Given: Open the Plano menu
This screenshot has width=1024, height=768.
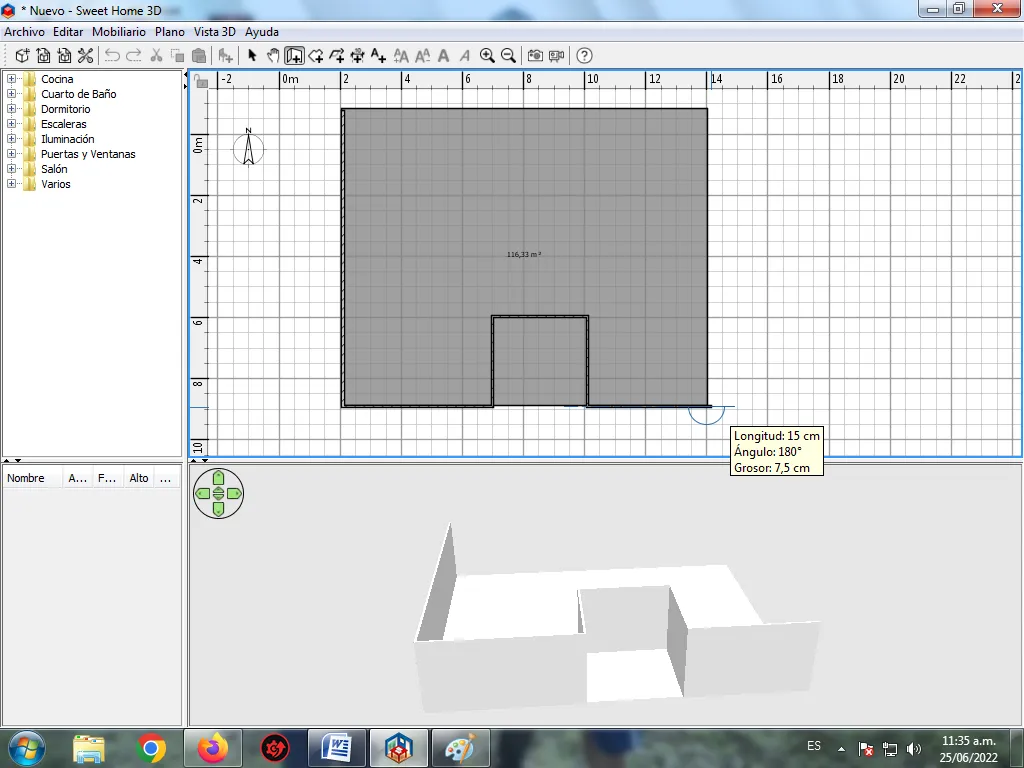Looking at the screenshot, I should 170,32.
